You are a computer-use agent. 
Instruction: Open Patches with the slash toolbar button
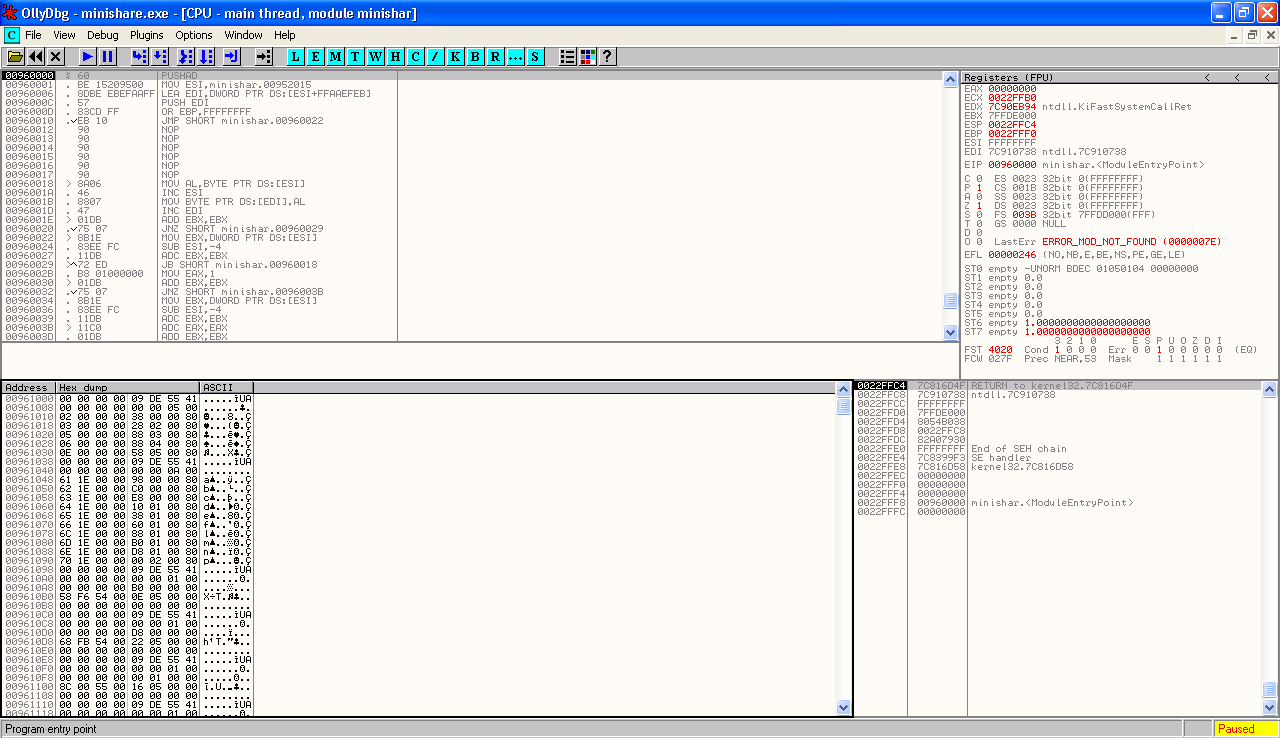tap(436, 57)
